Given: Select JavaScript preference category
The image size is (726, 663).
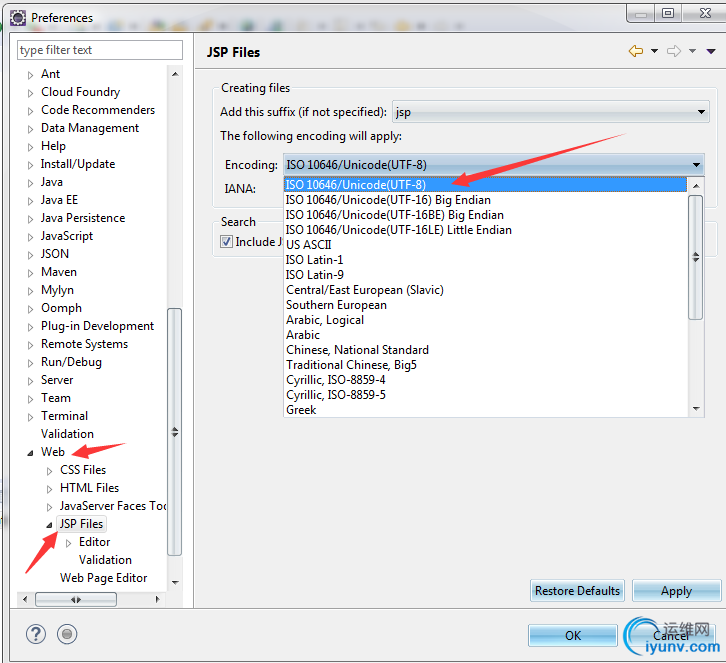Looking at the screenshot, I should tap(67, 236).
